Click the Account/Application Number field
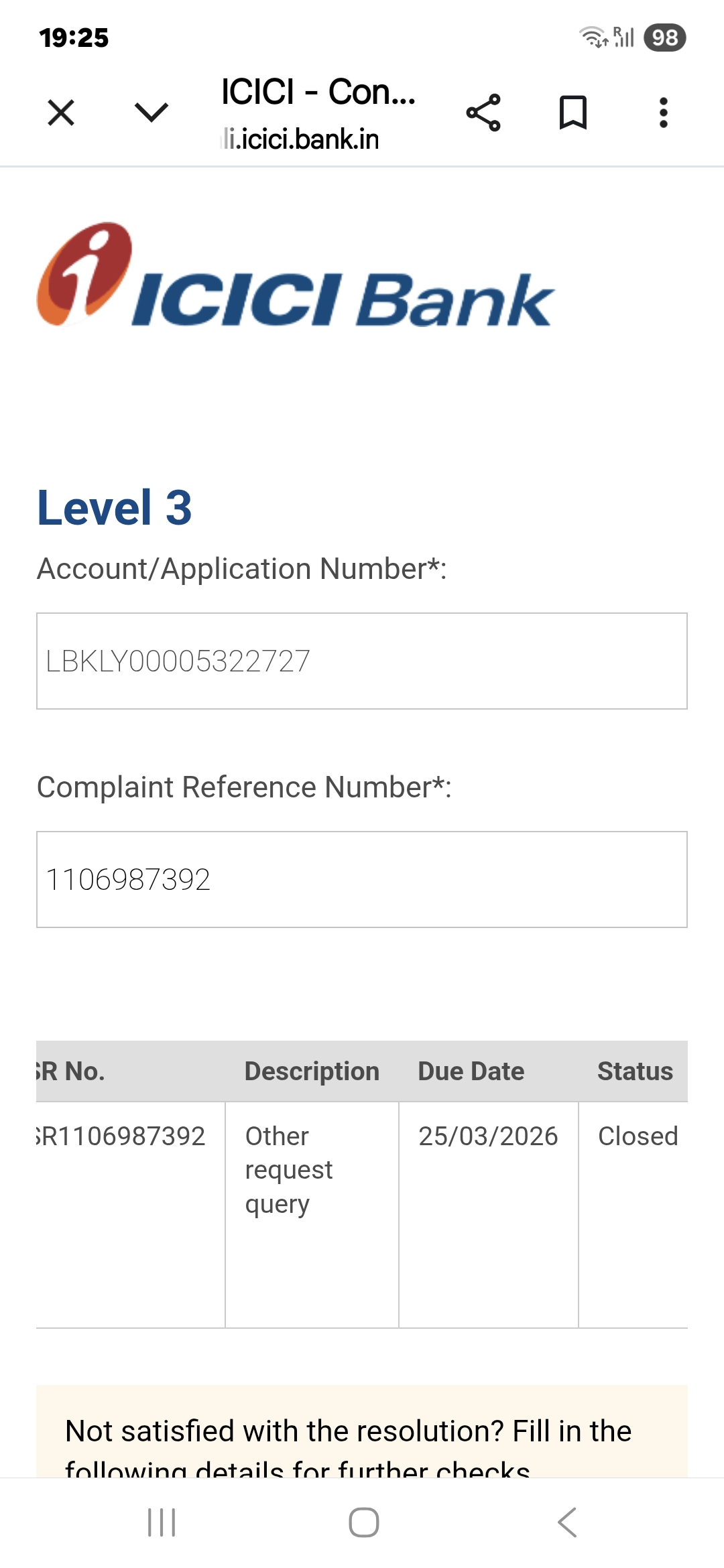The width and height of the screenshot is (724, 1568). click(362, 661)
